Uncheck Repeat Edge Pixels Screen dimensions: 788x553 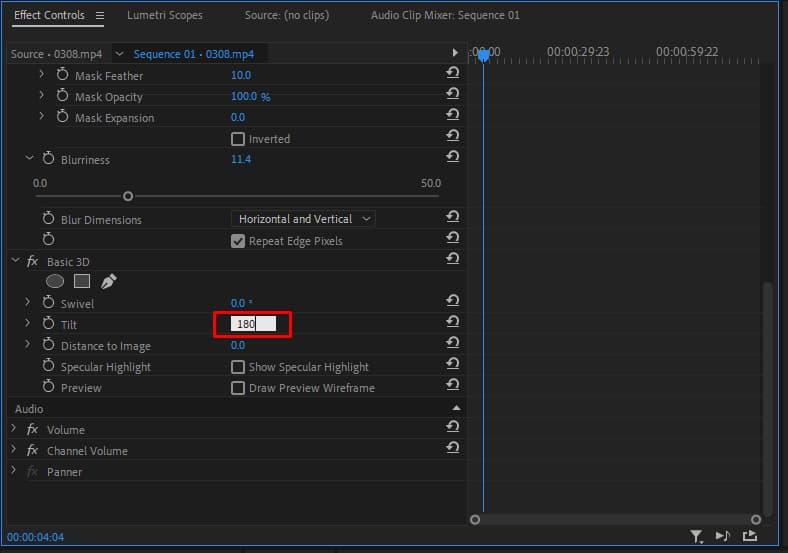pos(238,241)
